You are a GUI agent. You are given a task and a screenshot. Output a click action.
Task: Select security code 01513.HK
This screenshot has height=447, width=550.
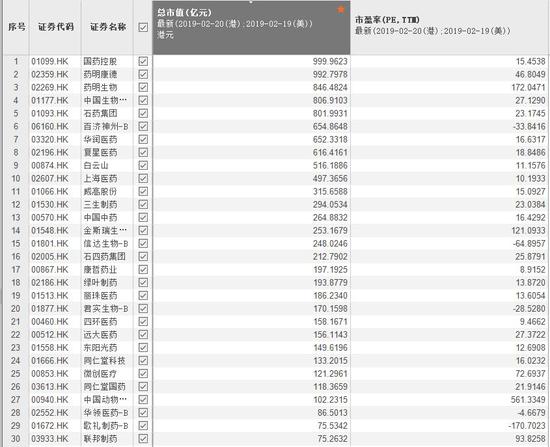[50, 295]
